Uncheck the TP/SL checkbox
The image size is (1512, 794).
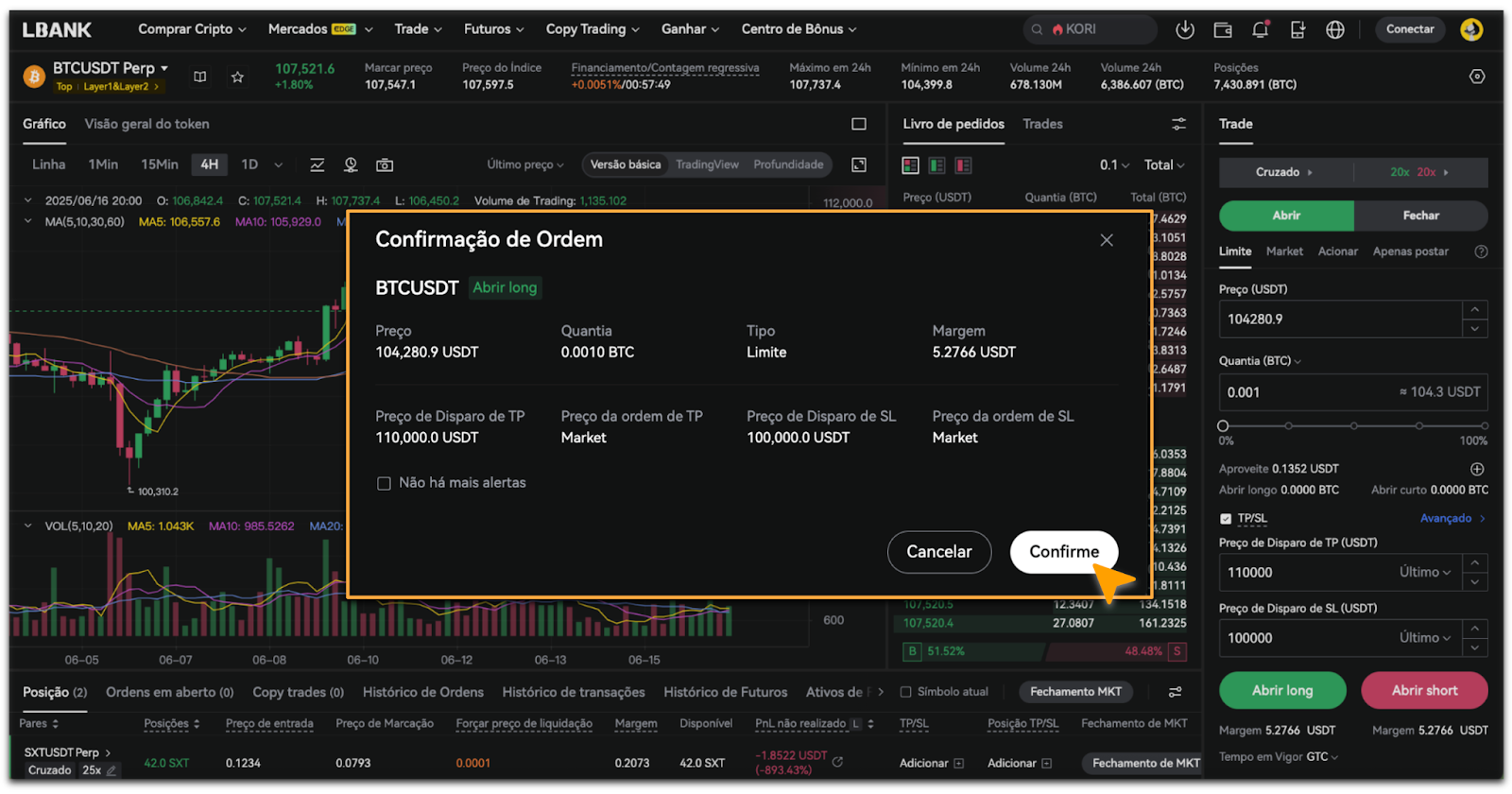pyautogui.click(x=1226, y=519)
